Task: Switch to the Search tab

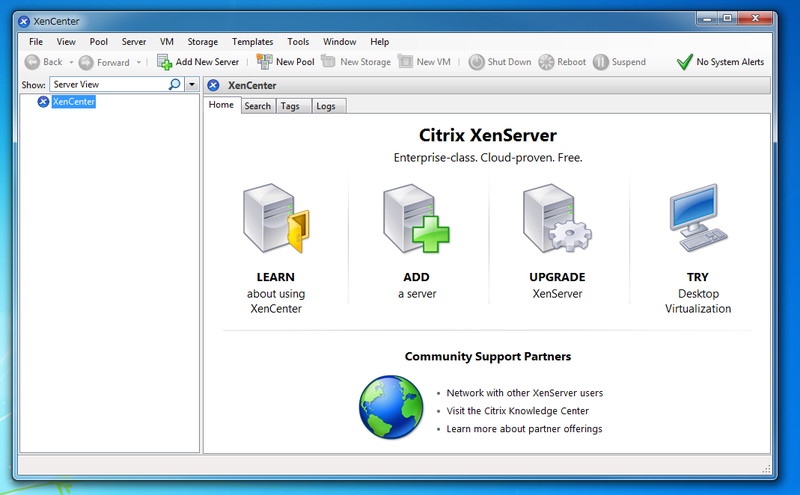Action: (x=258, y=106)
